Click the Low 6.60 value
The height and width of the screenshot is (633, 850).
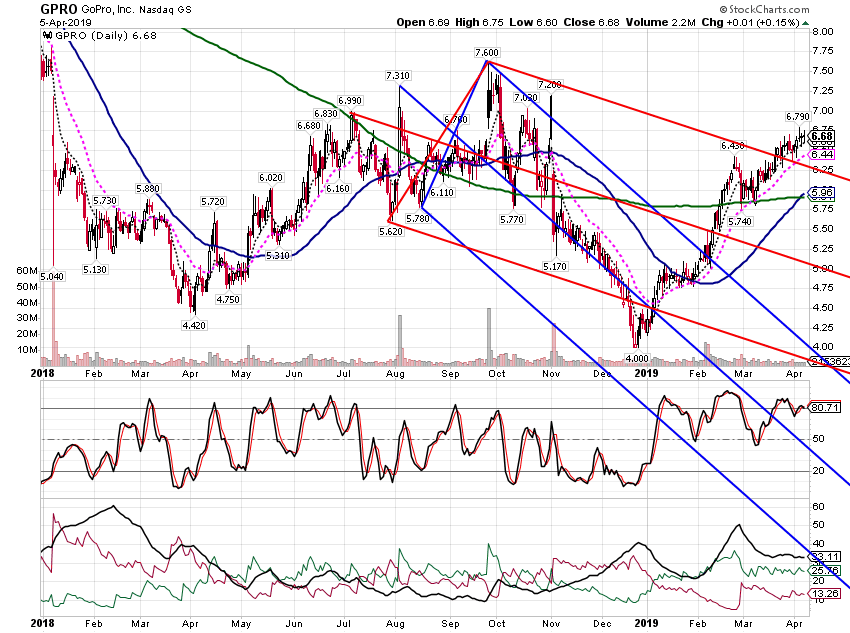point(533,22)
